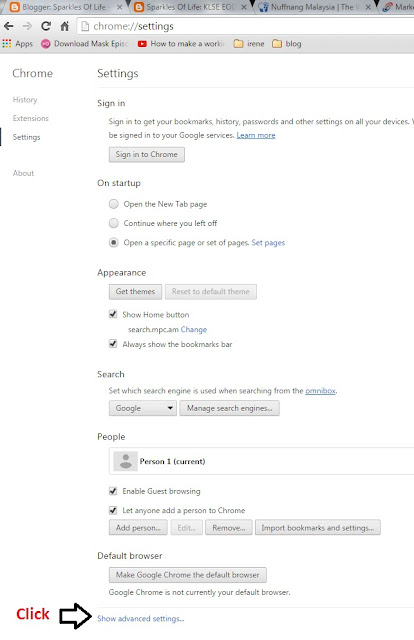Image resolution: width=414 pixels, height=640 pixels.
Task: Click the omnibox link
Action: [321, 391]
